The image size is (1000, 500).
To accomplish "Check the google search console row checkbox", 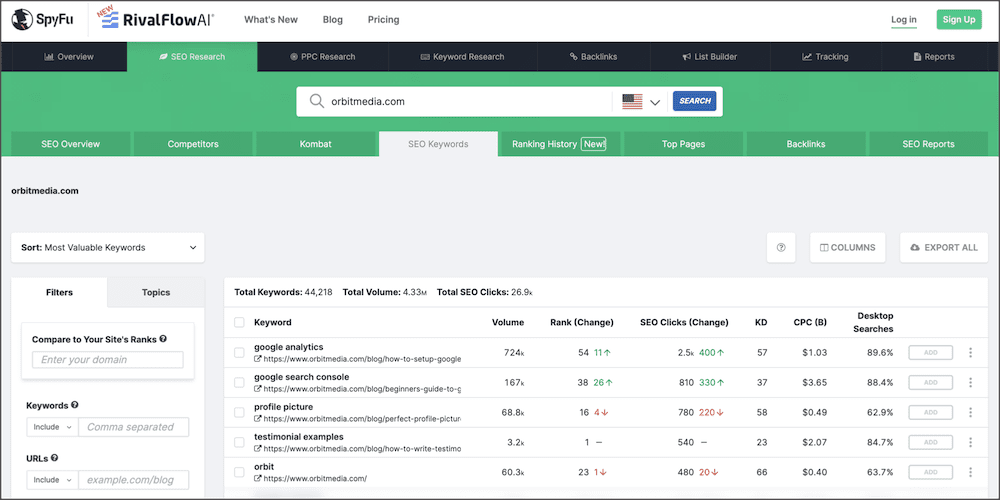I will pos(239,383).
